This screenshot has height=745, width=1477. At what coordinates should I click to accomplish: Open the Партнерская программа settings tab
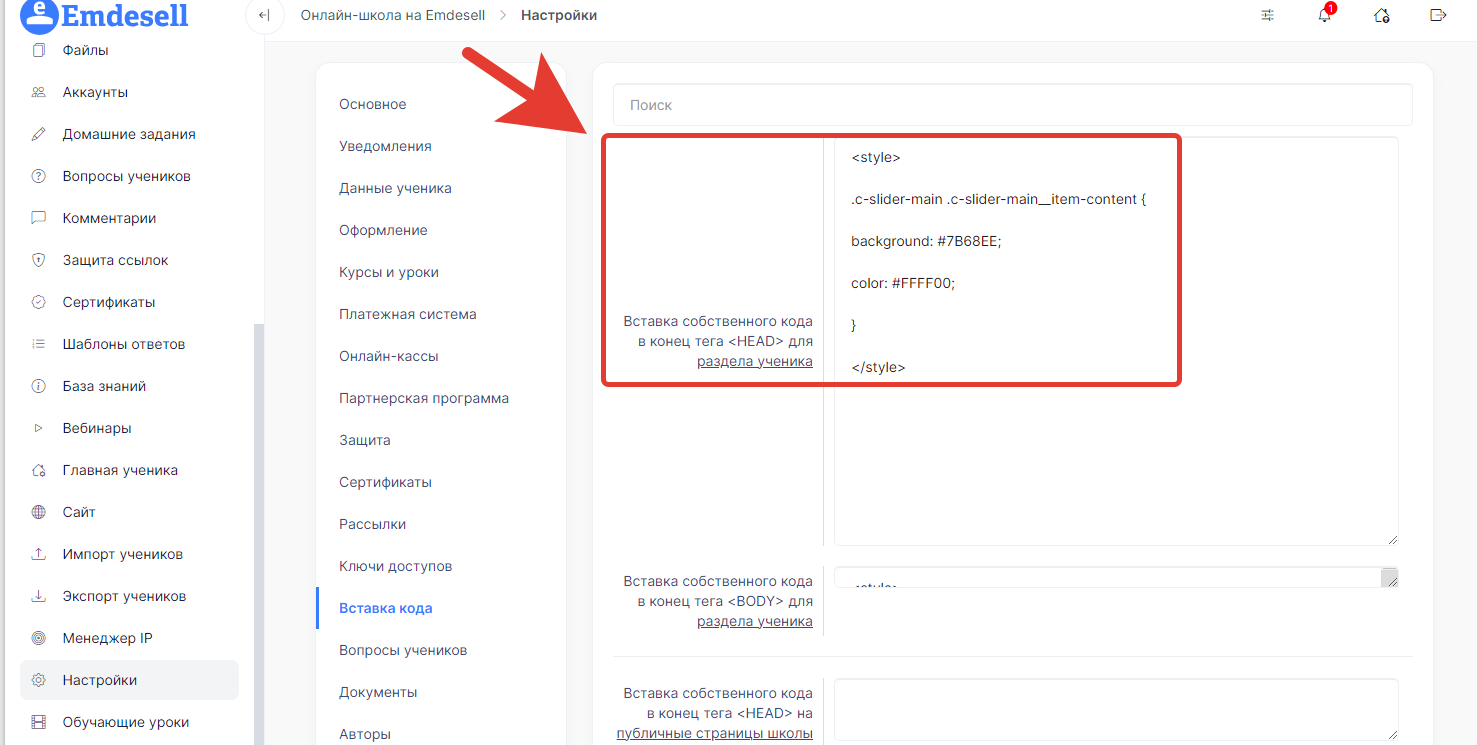pyautogui.click(x=423, y=398)
